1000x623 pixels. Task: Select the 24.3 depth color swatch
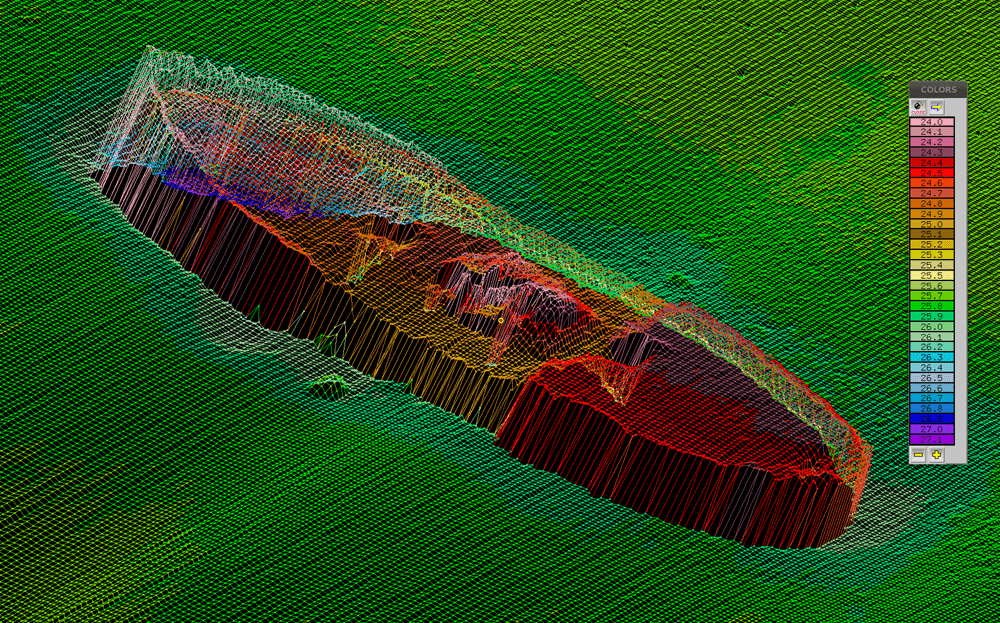click(x=932, y=153)
